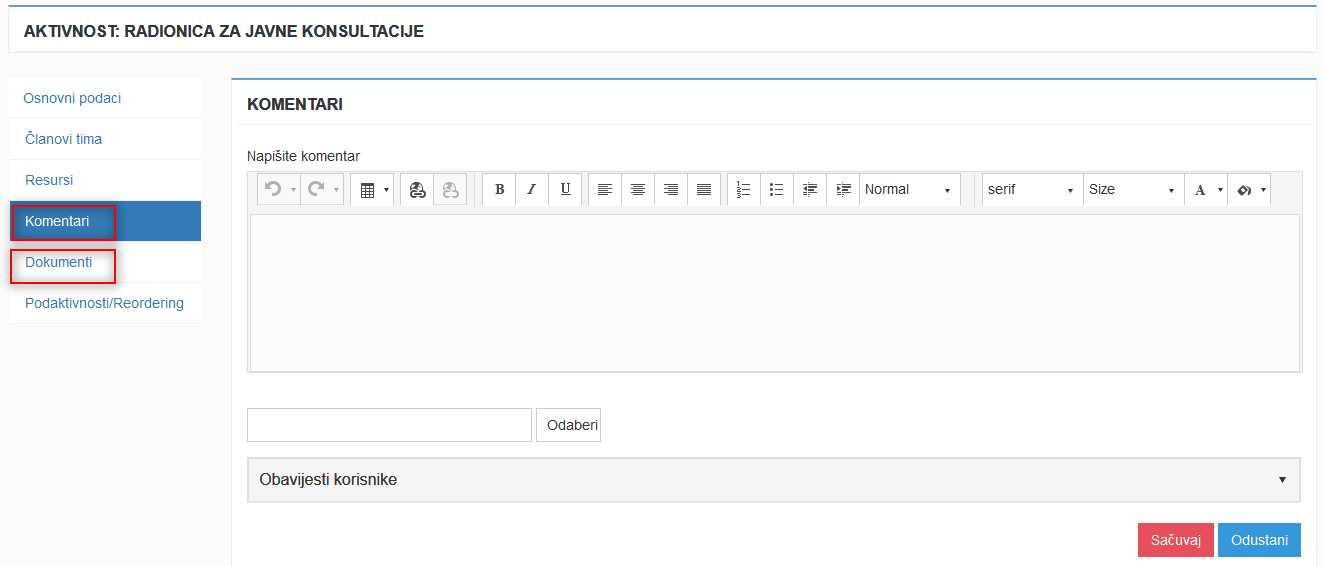
Task: Justify the comment text
Action: 704,189
